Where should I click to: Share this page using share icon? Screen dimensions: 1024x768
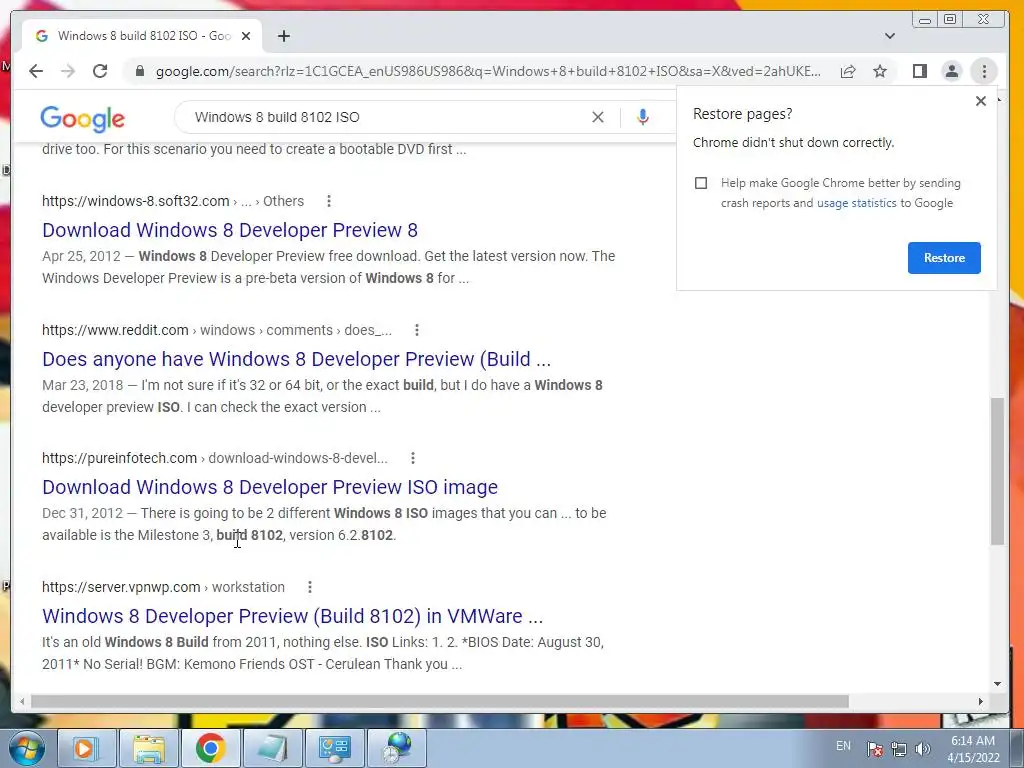coord(848,71)
